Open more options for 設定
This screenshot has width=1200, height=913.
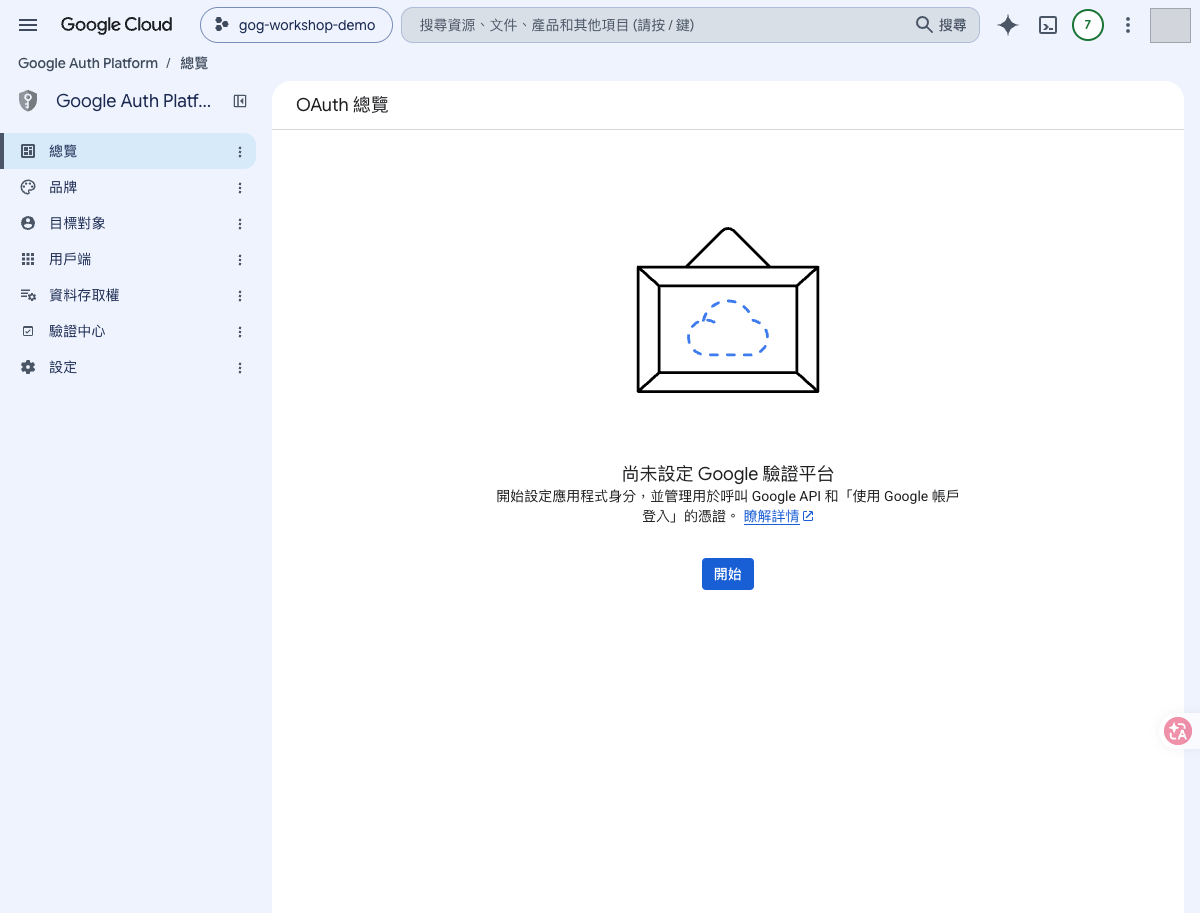coord(240,368)
